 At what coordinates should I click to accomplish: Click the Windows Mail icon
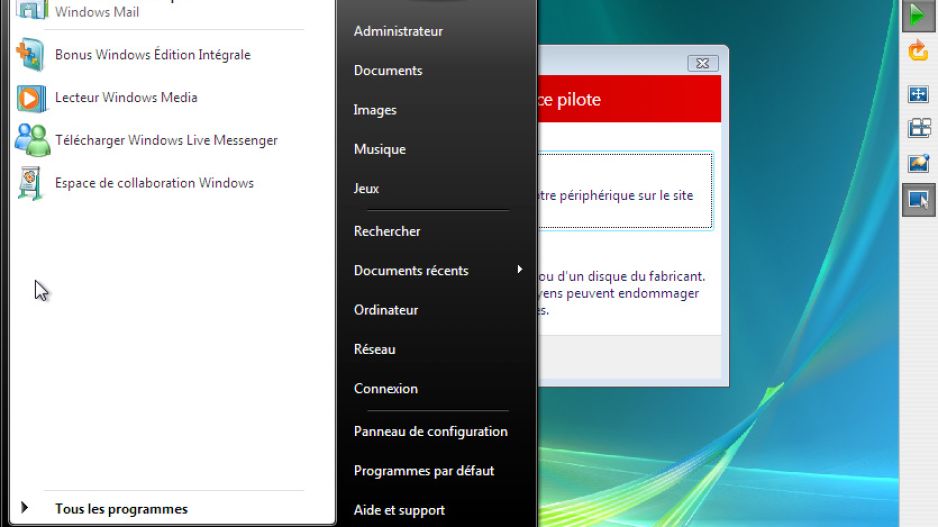31,9
